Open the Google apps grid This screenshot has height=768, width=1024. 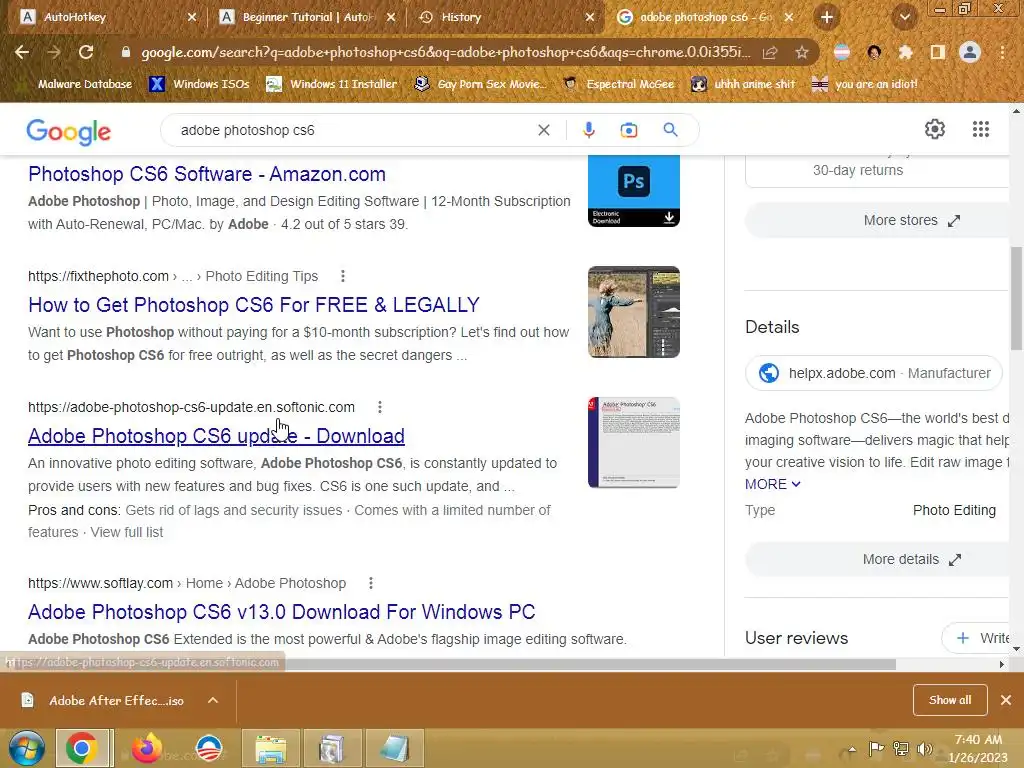point(980,129)
